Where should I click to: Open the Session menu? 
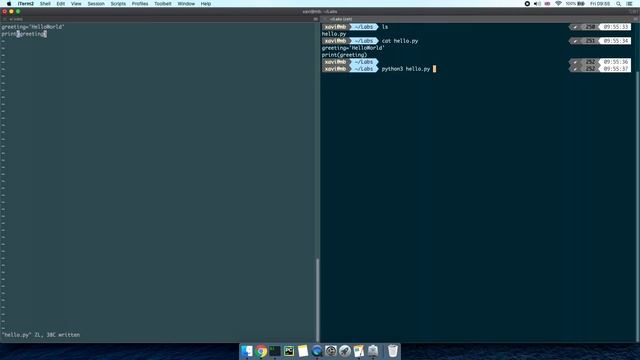click(x=96, y=4)
